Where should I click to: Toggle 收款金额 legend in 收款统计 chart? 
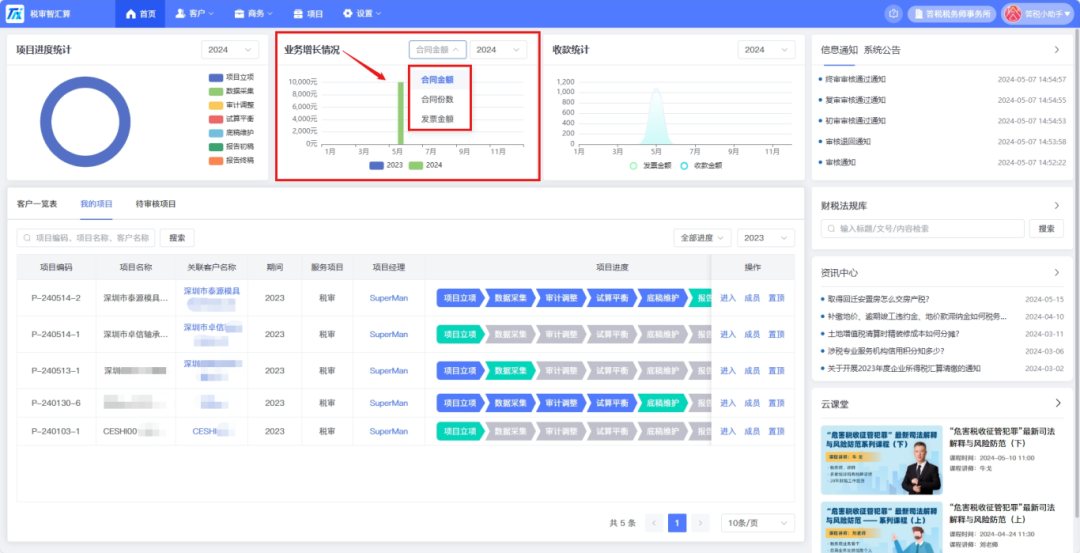(701, 166)
